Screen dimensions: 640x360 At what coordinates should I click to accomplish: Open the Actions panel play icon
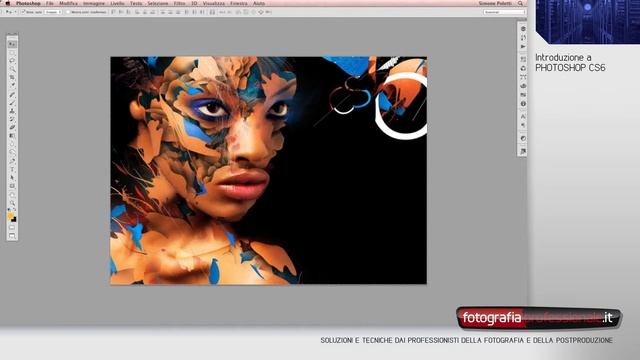tap(523, 47)
